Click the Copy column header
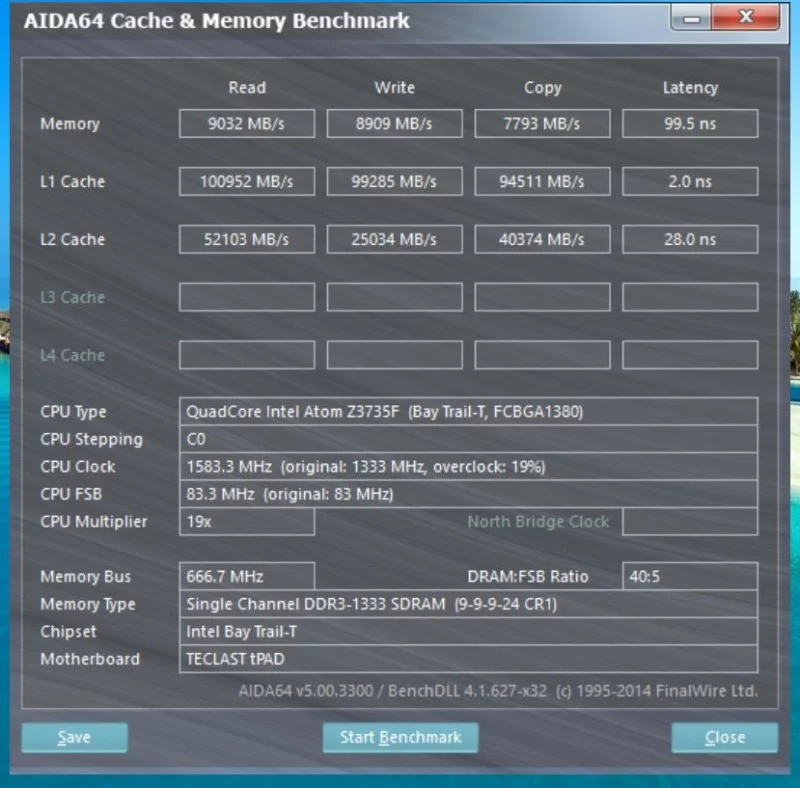This screenshot has height=788, width=800. click(542, 88)
